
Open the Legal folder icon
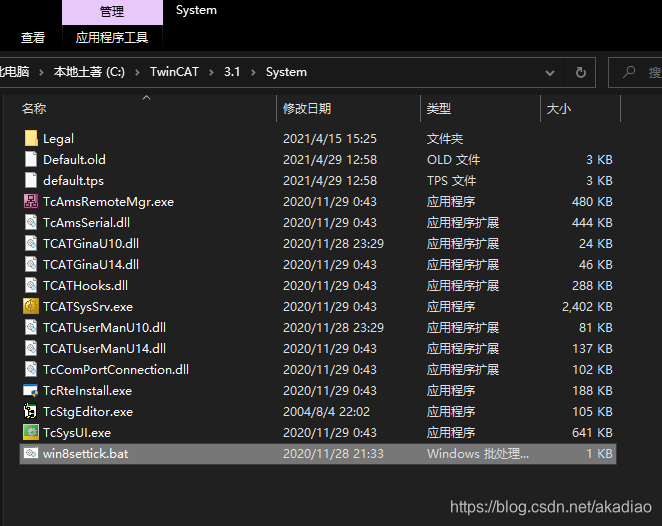pyautogui.click(x=31, y=138)
